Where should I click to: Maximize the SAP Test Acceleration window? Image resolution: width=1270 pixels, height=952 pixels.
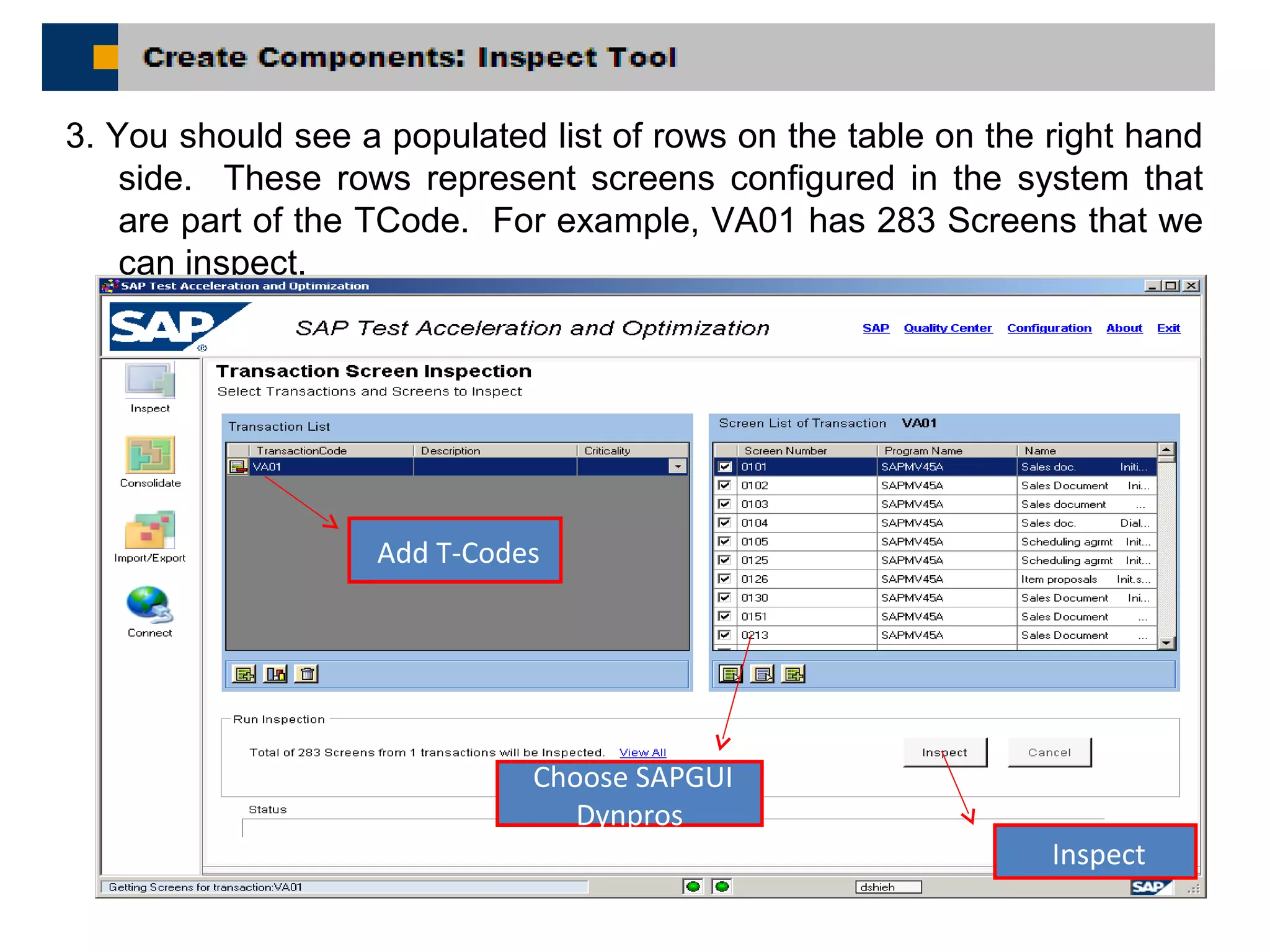1171,286
